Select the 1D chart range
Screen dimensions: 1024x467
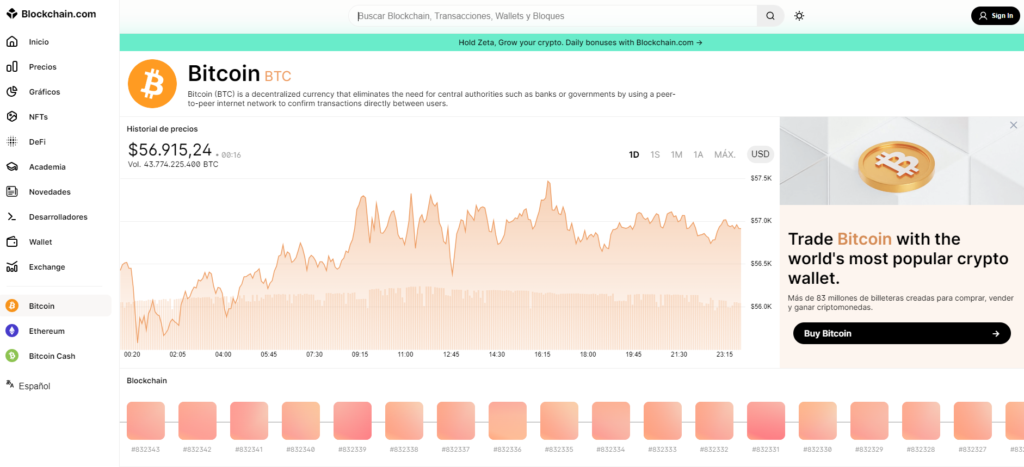click(633, 155)
